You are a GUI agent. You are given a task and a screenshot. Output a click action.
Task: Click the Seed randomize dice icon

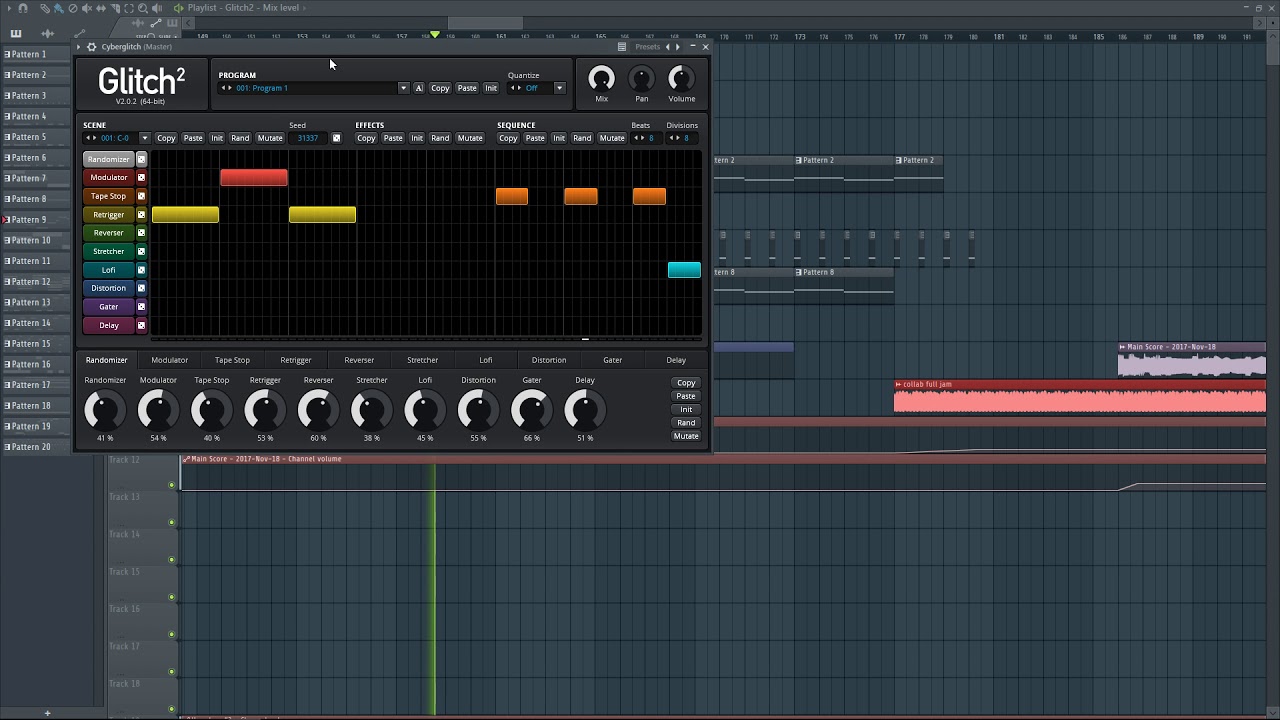click(336, 138)
